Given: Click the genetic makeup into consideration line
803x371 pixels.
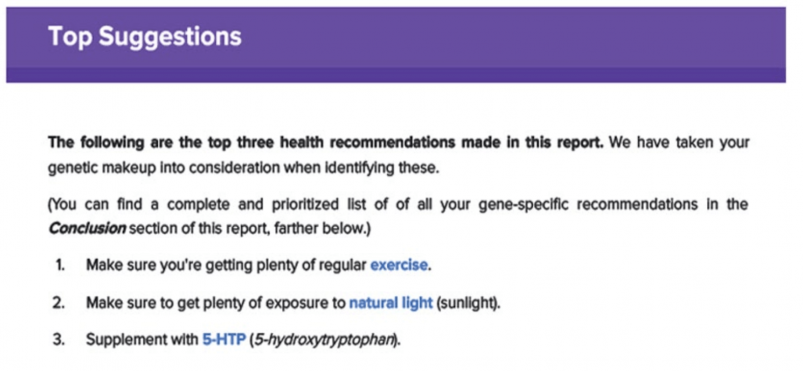Looking at the screenshot, I should (x=244, y=168).
